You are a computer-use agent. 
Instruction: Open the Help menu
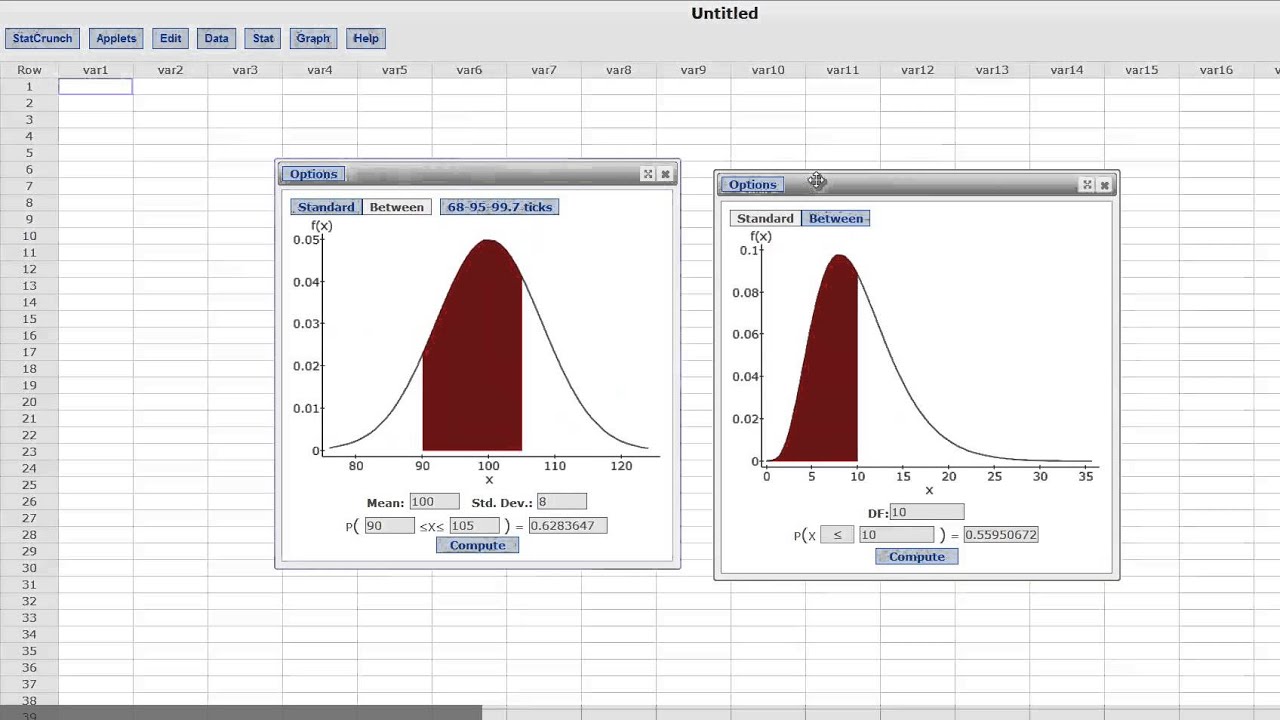pos(366,38)
